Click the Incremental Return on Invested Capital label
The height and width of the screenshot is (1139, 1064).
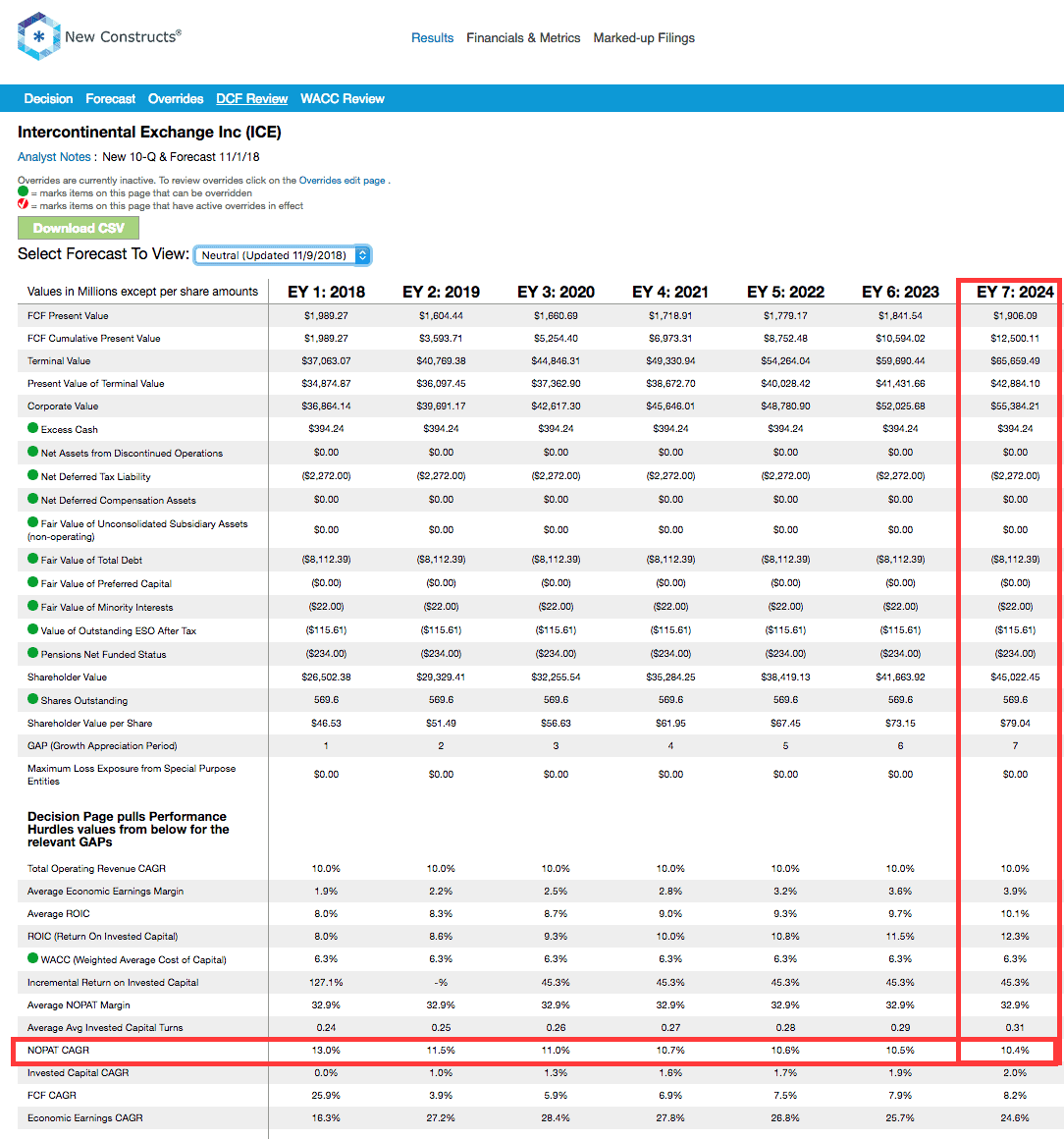point(113,983)
